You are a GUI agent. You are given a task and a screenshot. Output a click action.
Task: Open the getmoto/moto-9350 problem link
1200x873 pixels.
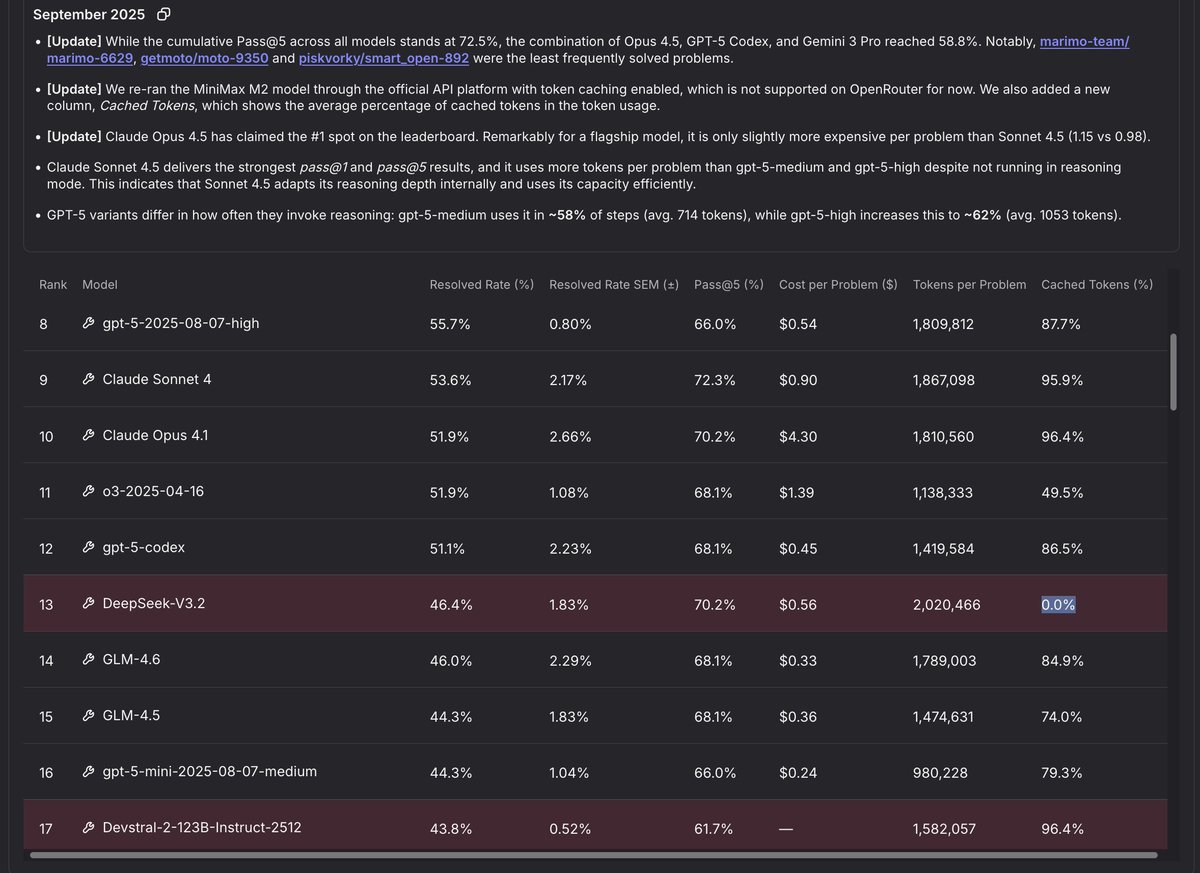click(204, 58)
